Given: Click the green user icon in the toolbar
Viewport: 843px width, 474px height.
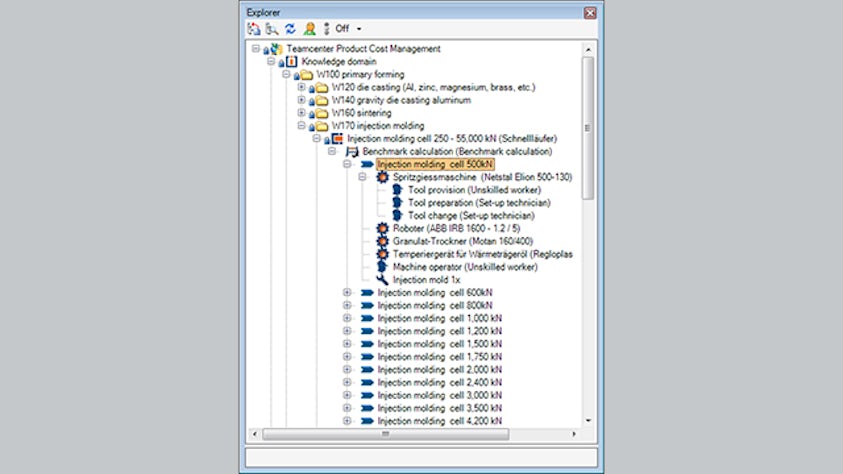Looking at the screenshot, I should 309,28.
